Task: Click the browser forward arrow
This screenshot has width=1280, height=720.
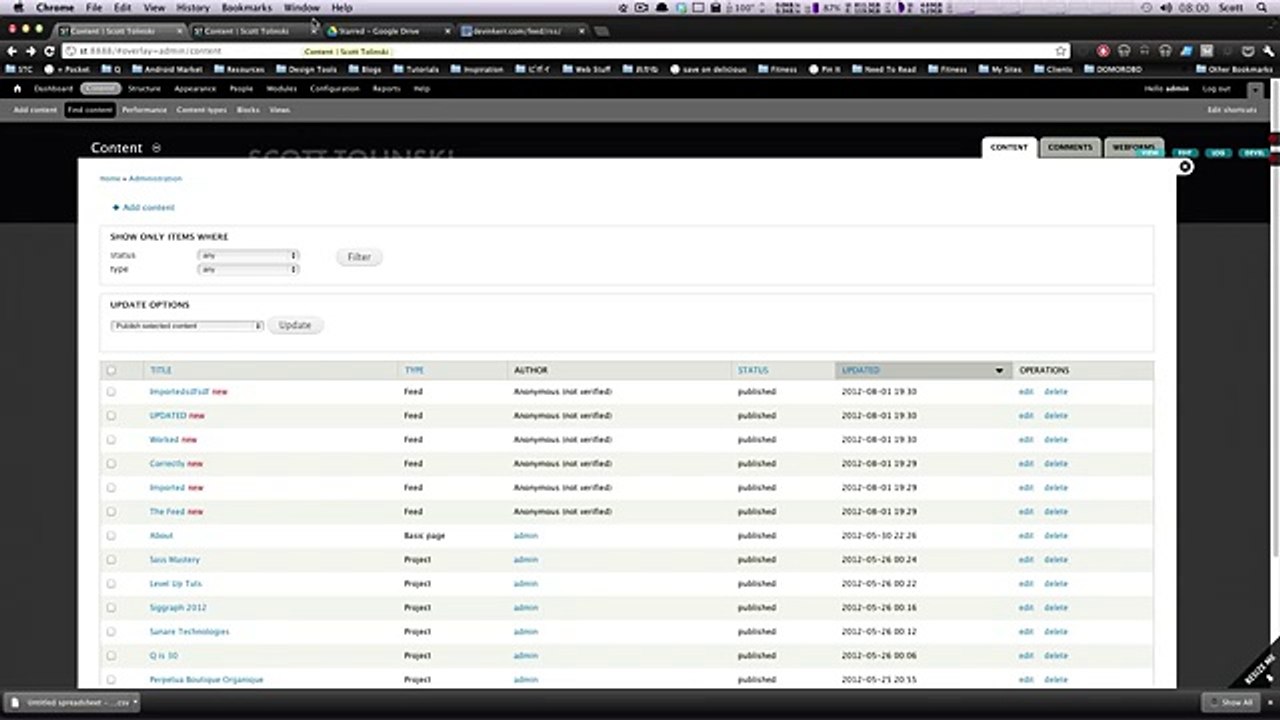Action: tap(31, 51)
